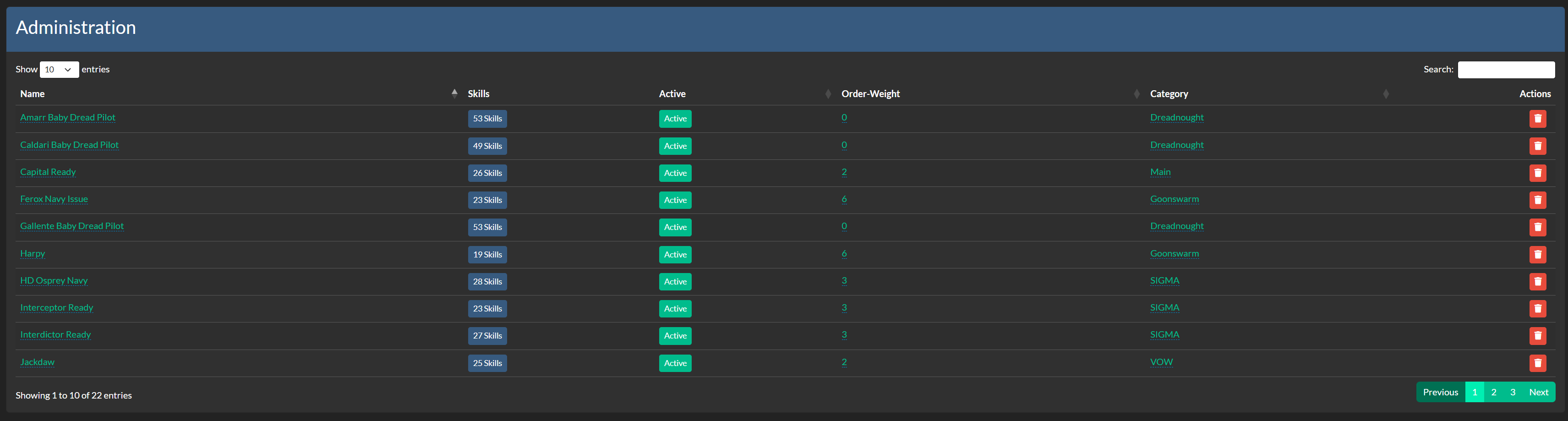The image size is (1568, 421).
Task: Toggle the Active badge on Interceptor Ready
Action: 674,309
